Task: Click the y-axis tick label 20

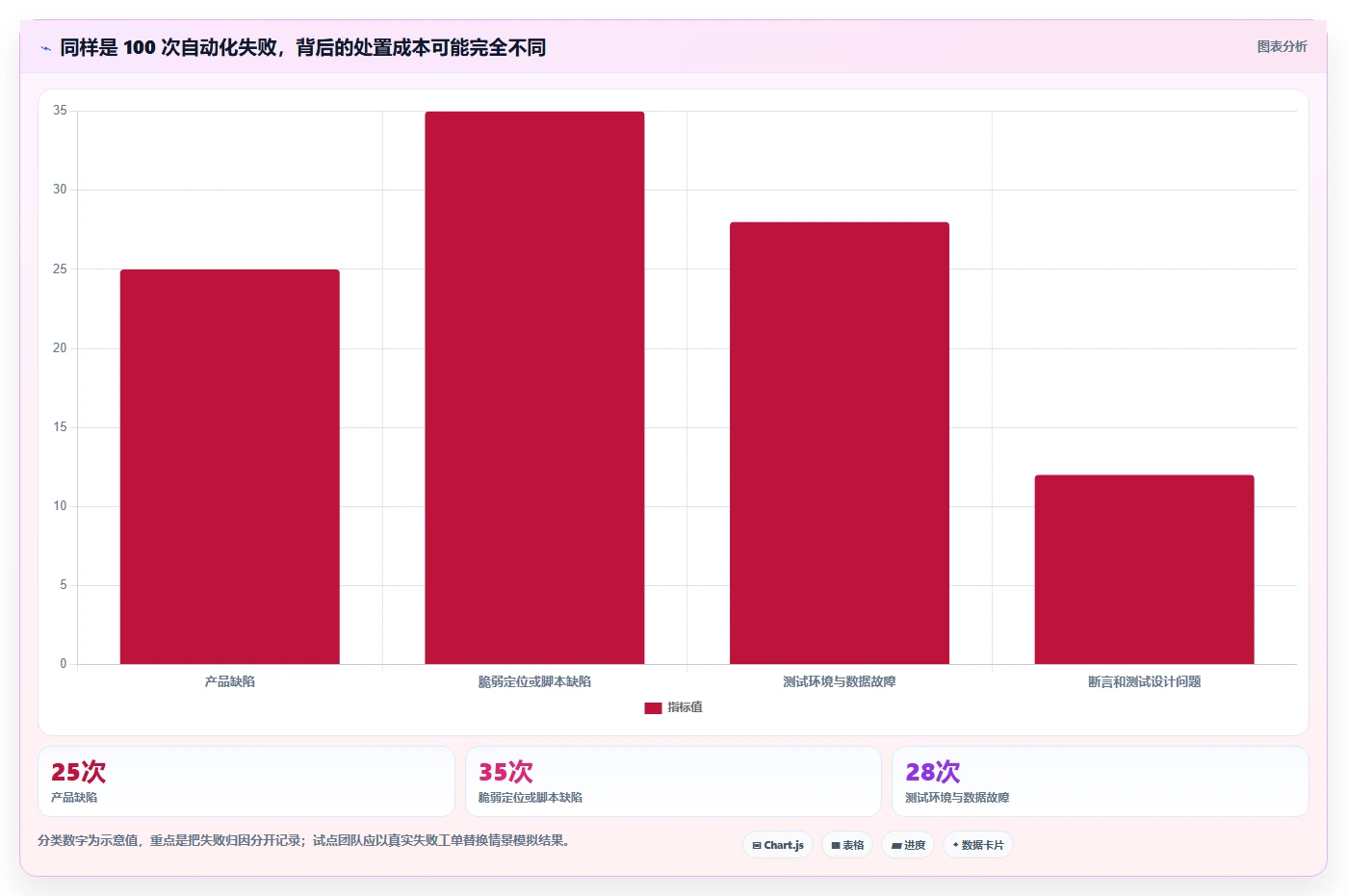Action: click(x=60, y=348)
